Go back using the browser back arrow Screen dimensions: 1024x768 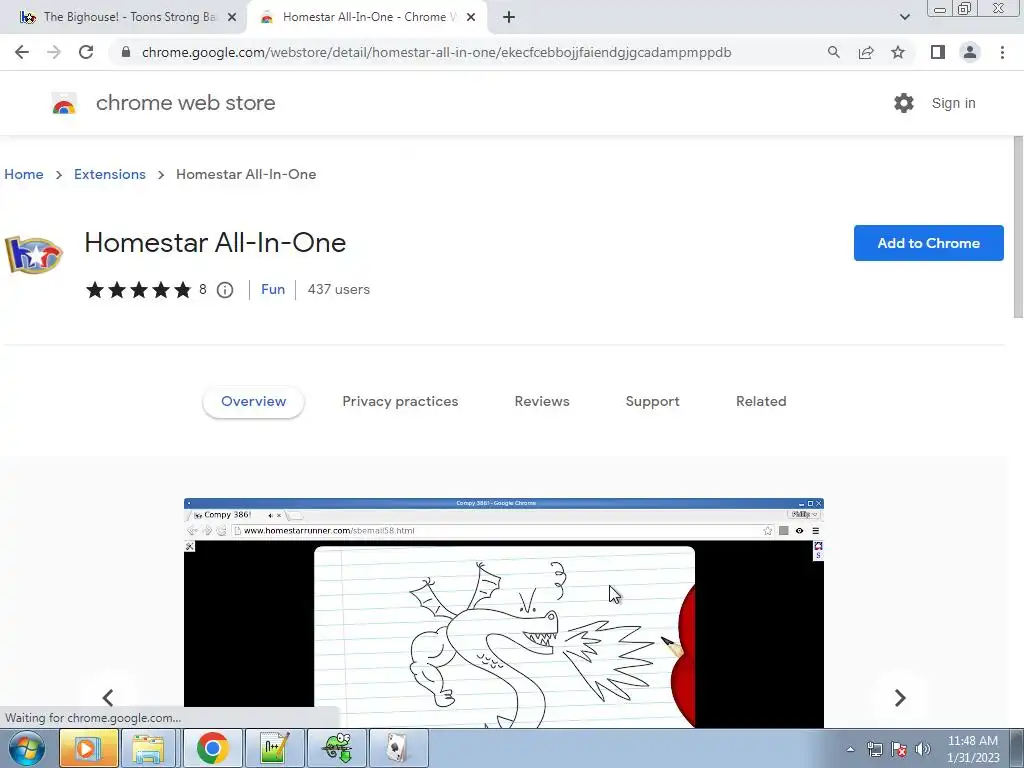point(22,52)
